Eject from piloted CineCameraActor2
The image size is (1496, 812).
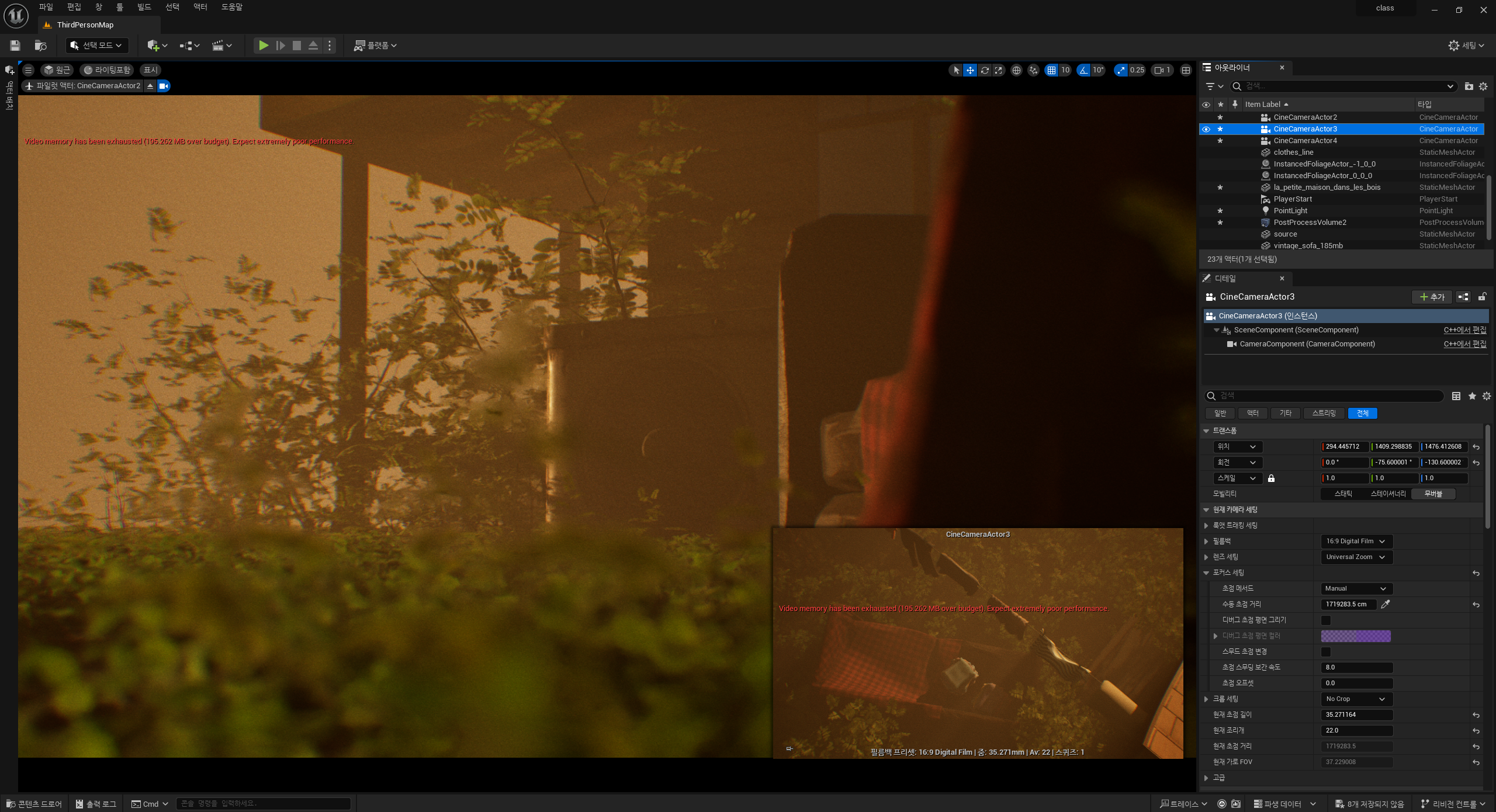[x=150, y=86]
